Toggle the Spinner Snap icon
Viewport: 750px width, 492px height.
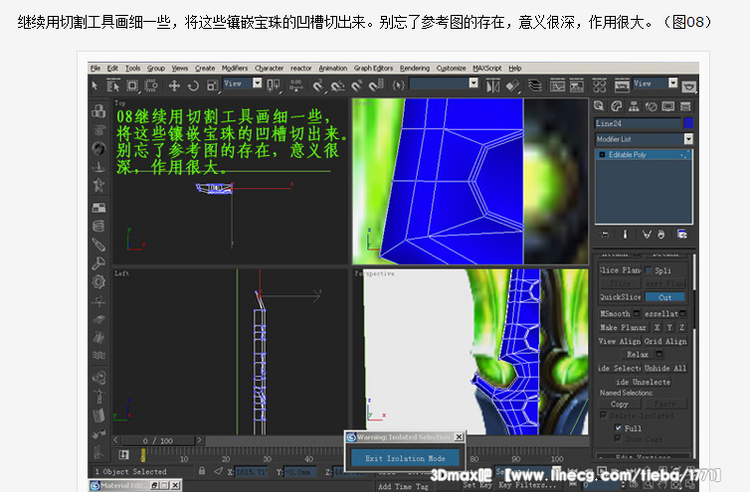point(376,86)
